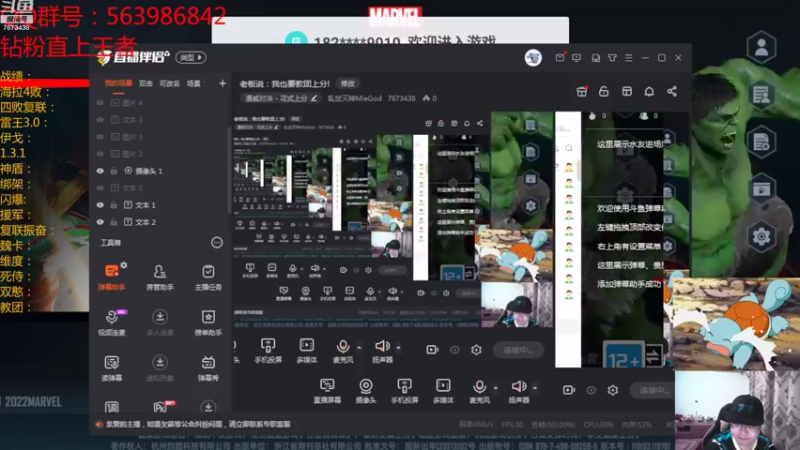Open the PK tool in toolbox
Viewport: 800px width, 450px height.
click(162, 407)
